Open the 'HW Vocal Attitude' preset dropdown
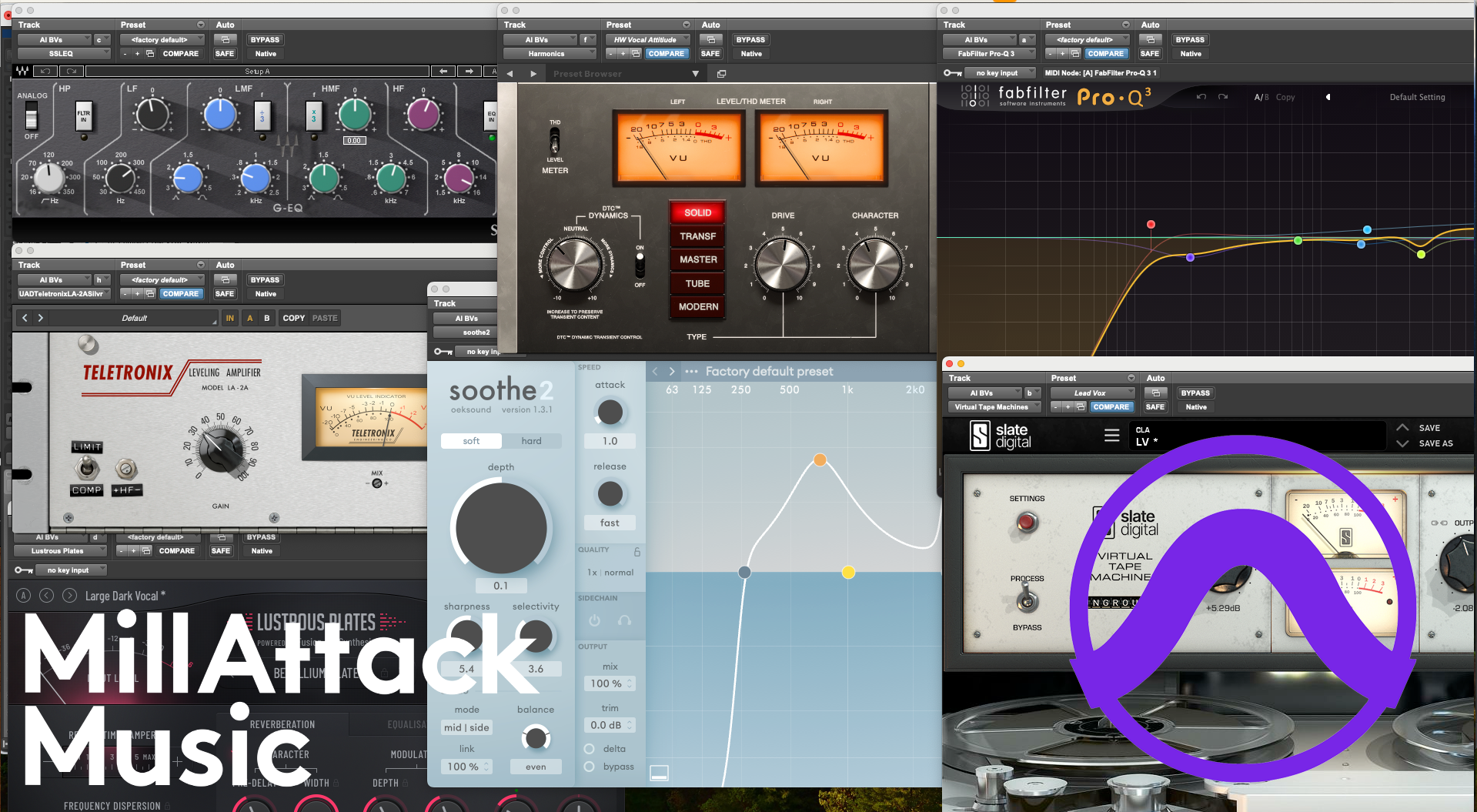Screen dimensions: 1477x812 647,39
